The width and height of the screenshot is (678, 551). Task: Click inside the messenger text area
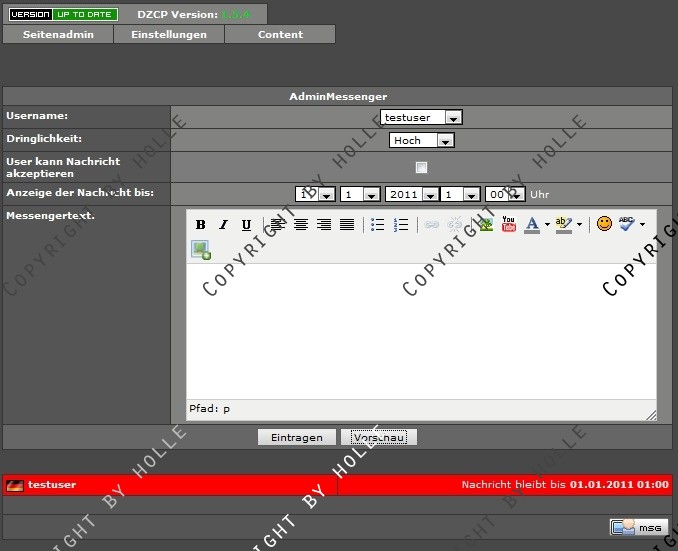point(420,330)
